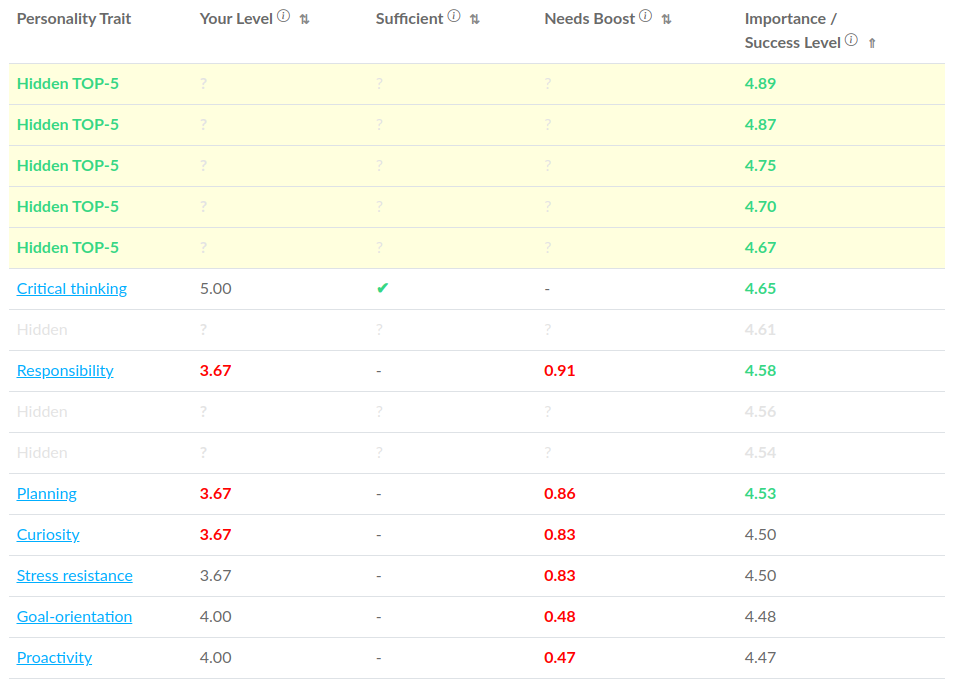Sort the table by Sufficient column

[474, 18]
